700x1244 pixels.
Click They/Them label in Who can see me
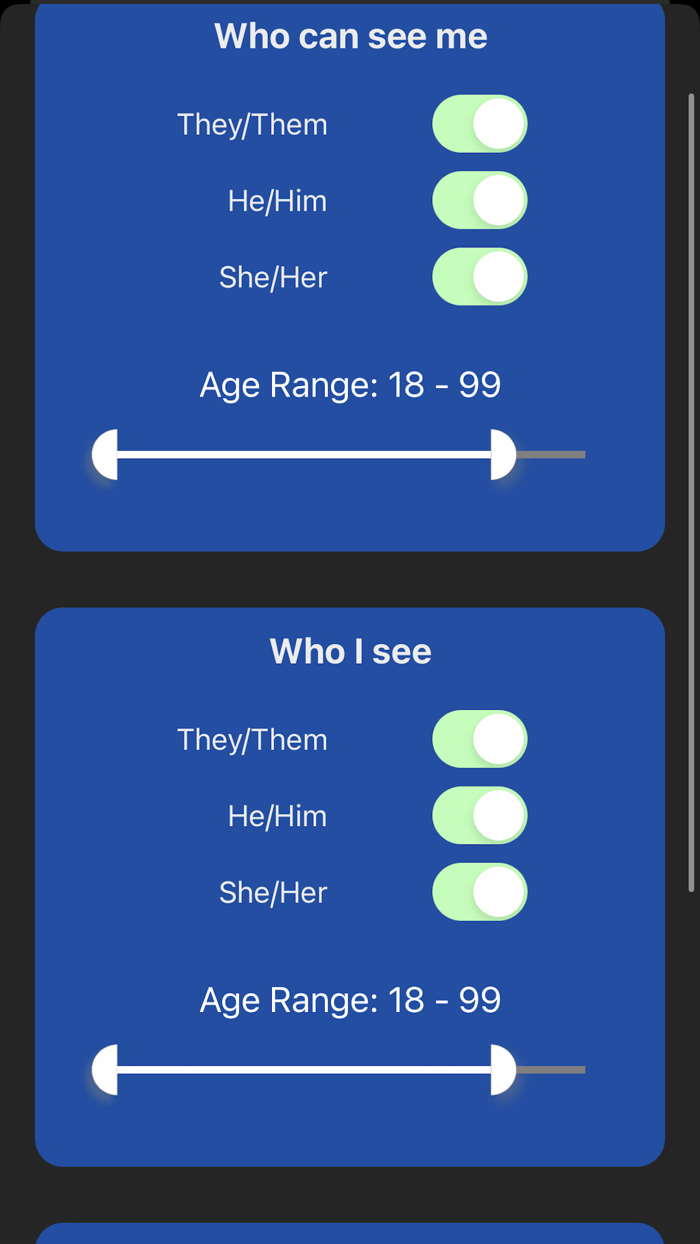pos(252,125)
